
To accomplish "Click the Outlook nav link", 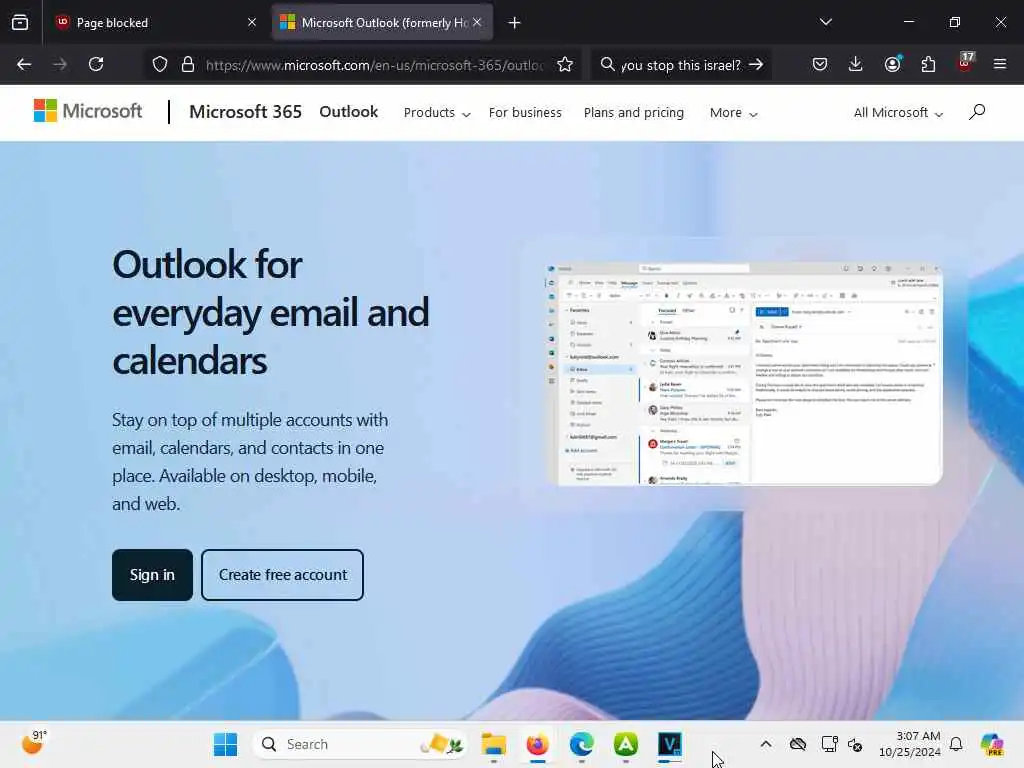I will click(x=348, y=112).
